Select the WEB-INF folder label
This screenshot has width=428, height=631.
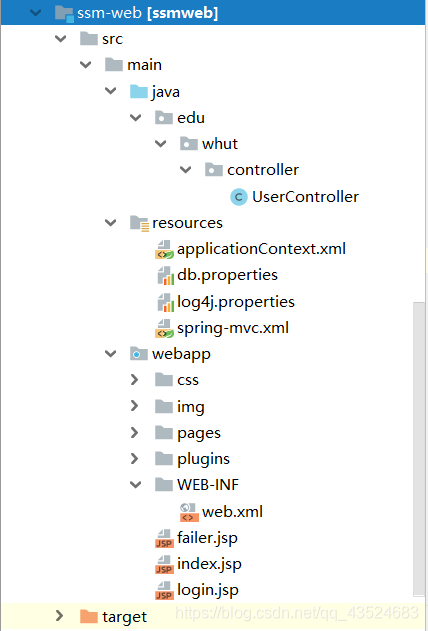tap(208, 485)
